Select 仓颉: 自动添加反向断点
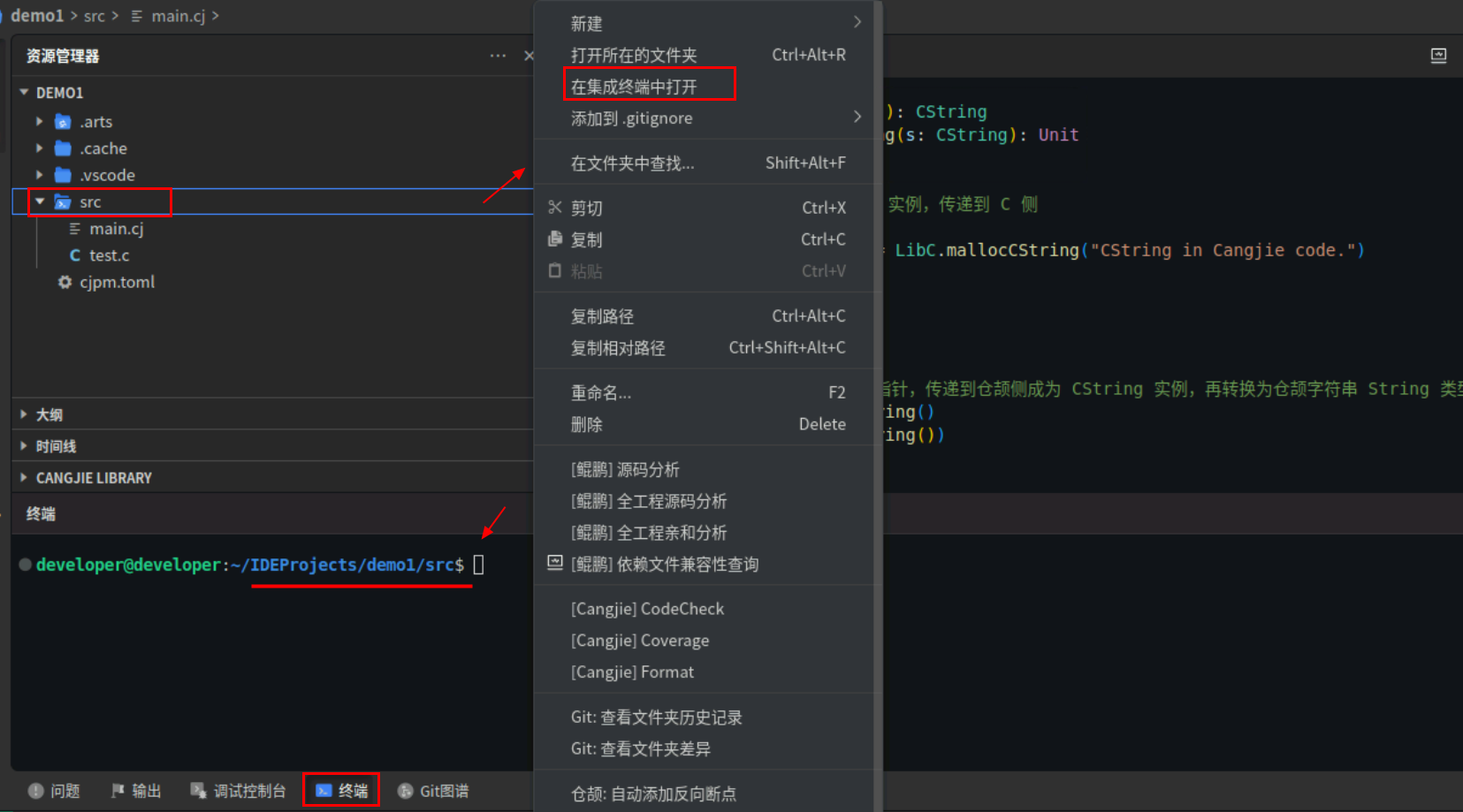Image resolution: width=1463 pixels, height=812 pixels. [704, 793]
